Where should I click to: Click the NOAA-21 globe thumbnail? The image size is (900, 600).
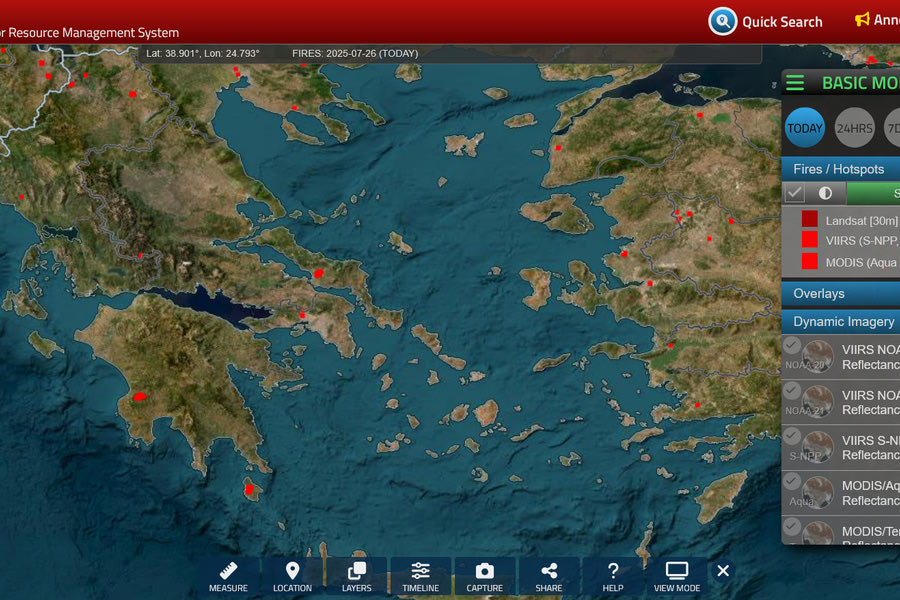818,401
